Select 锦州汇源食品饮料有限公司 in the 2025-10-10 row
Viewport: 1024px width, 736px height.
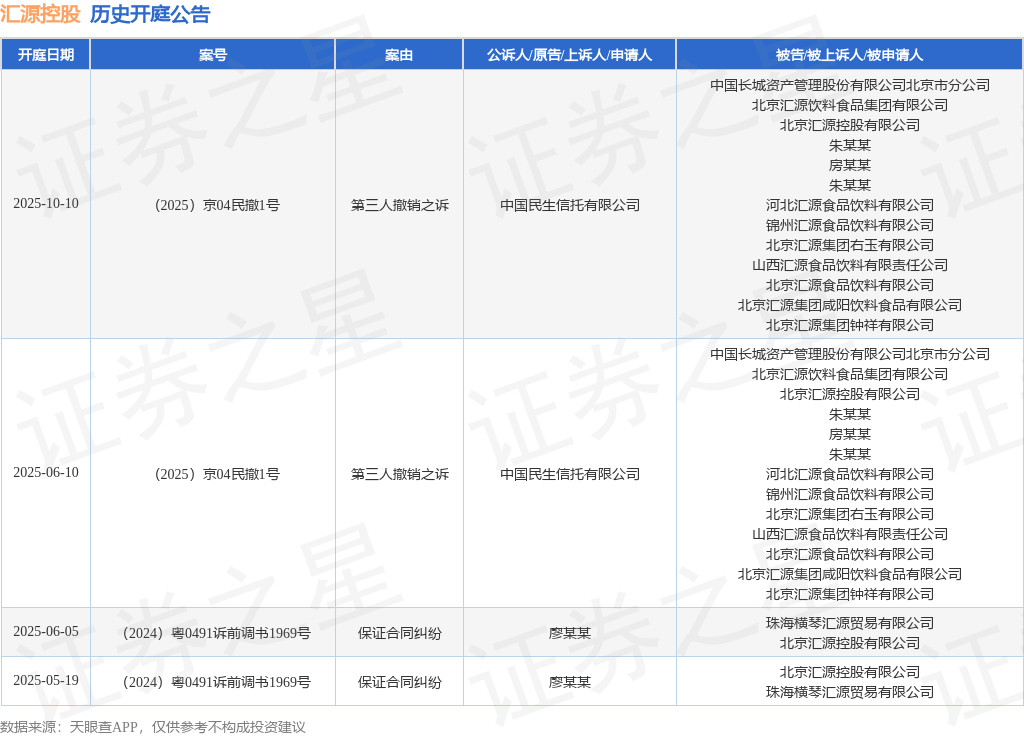click(850, 225)
